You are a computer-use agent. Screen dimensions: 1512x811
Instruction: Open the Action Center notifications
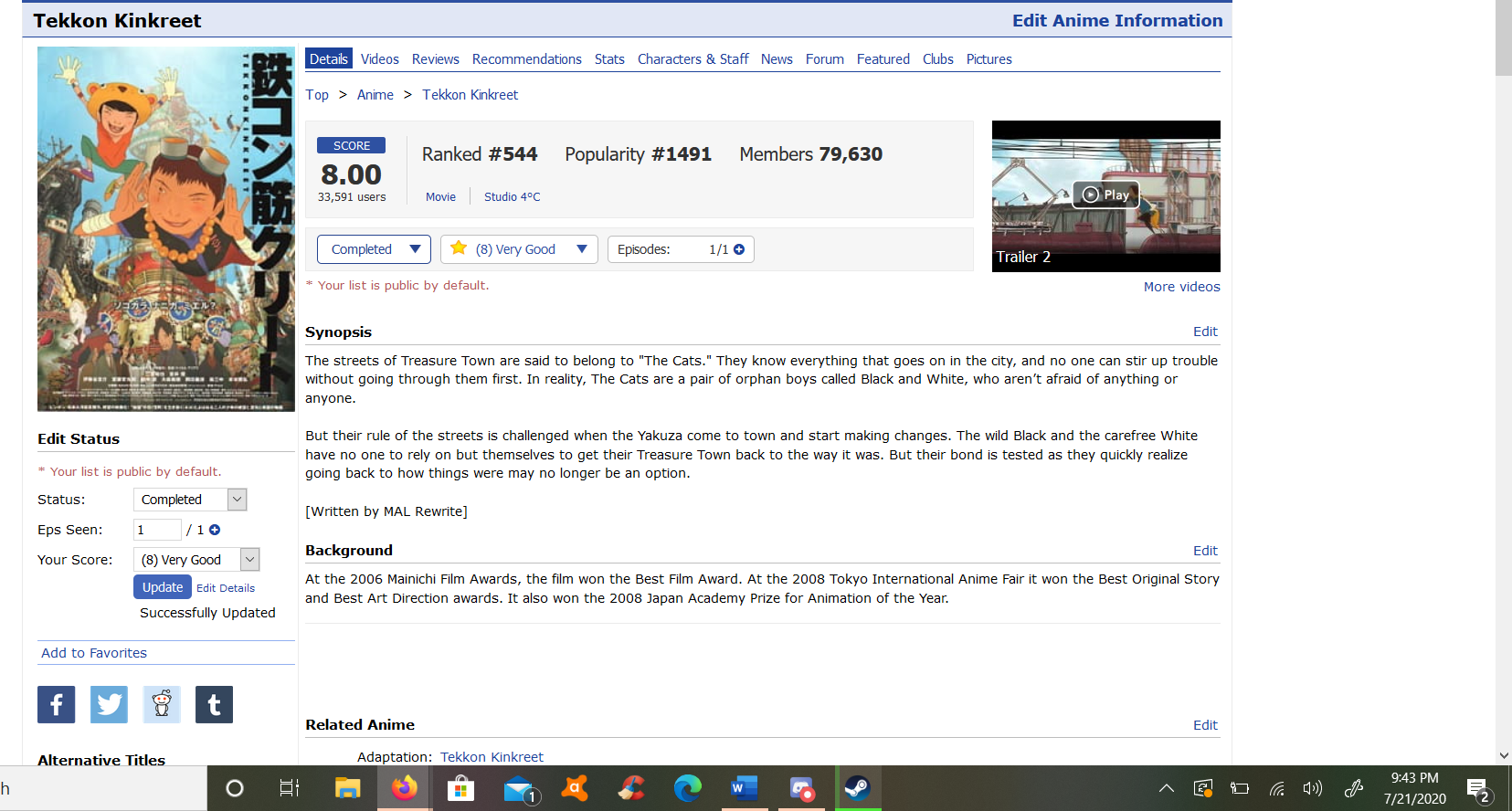[x=1479, y=790]
